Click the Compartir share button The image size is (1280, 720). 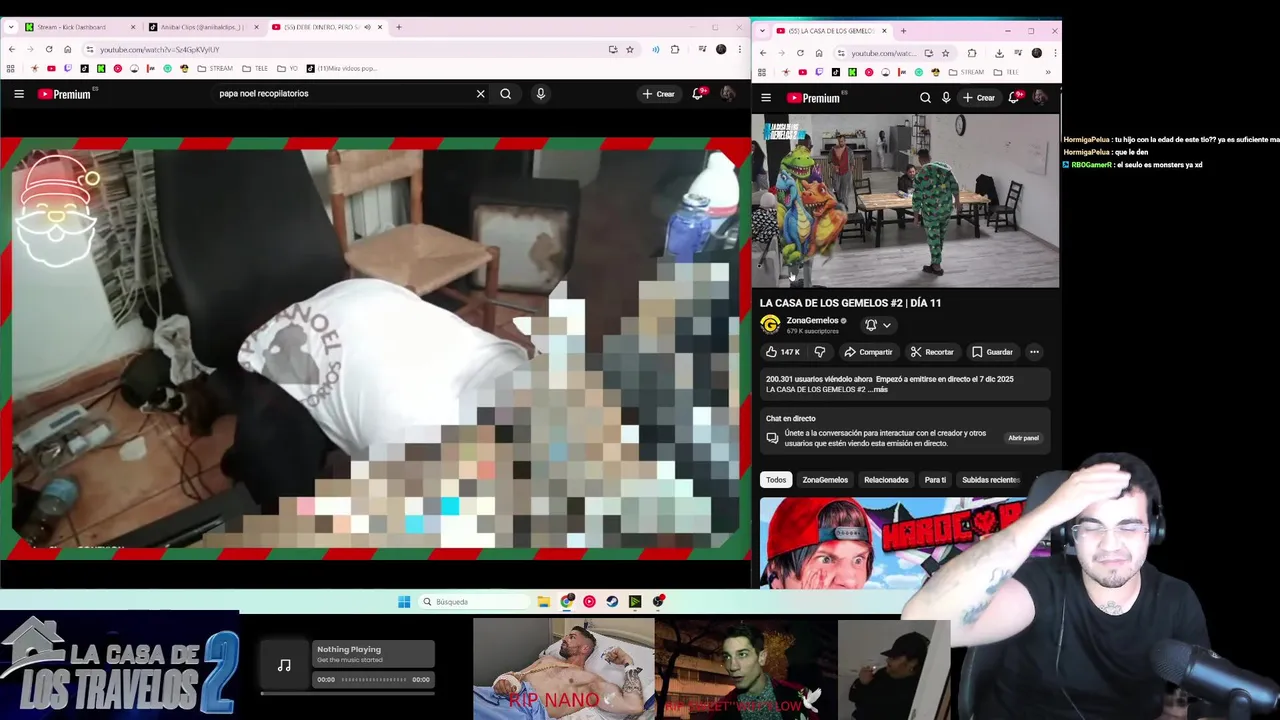tap(868, 352)
